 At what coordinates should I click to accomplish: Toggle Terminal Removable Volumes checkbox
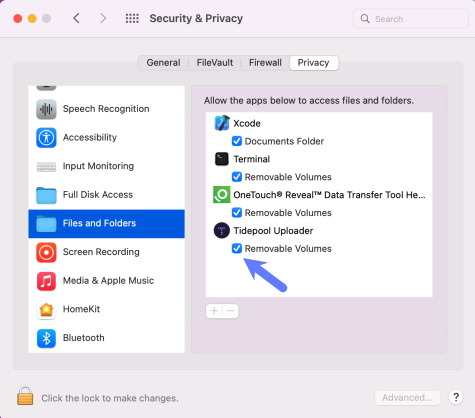(x=237, y=177)
